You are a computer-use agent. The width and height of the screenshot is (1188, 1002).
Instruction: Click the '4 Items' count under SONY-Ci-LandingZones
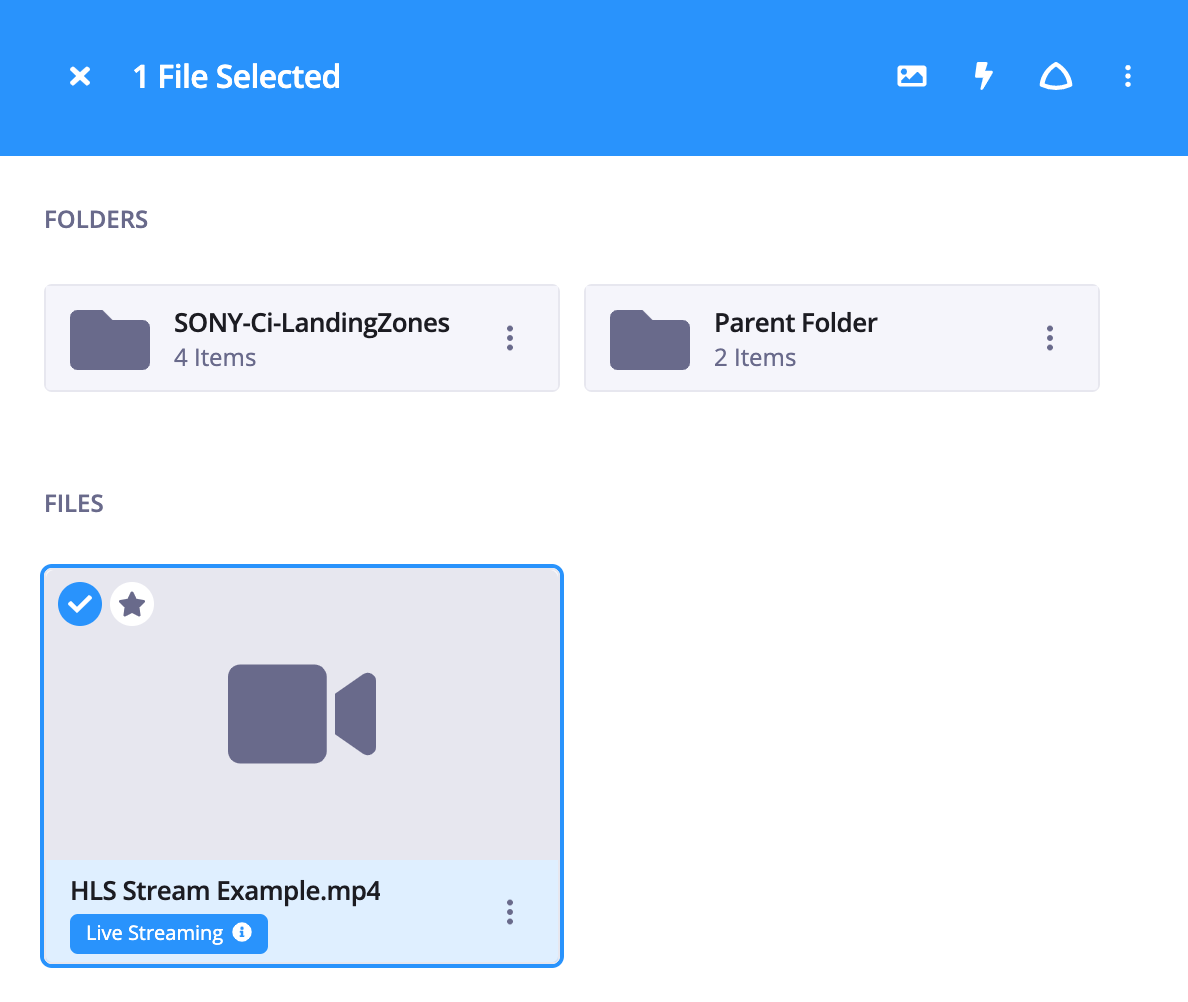pyautogui.click(x=215, y=357)
